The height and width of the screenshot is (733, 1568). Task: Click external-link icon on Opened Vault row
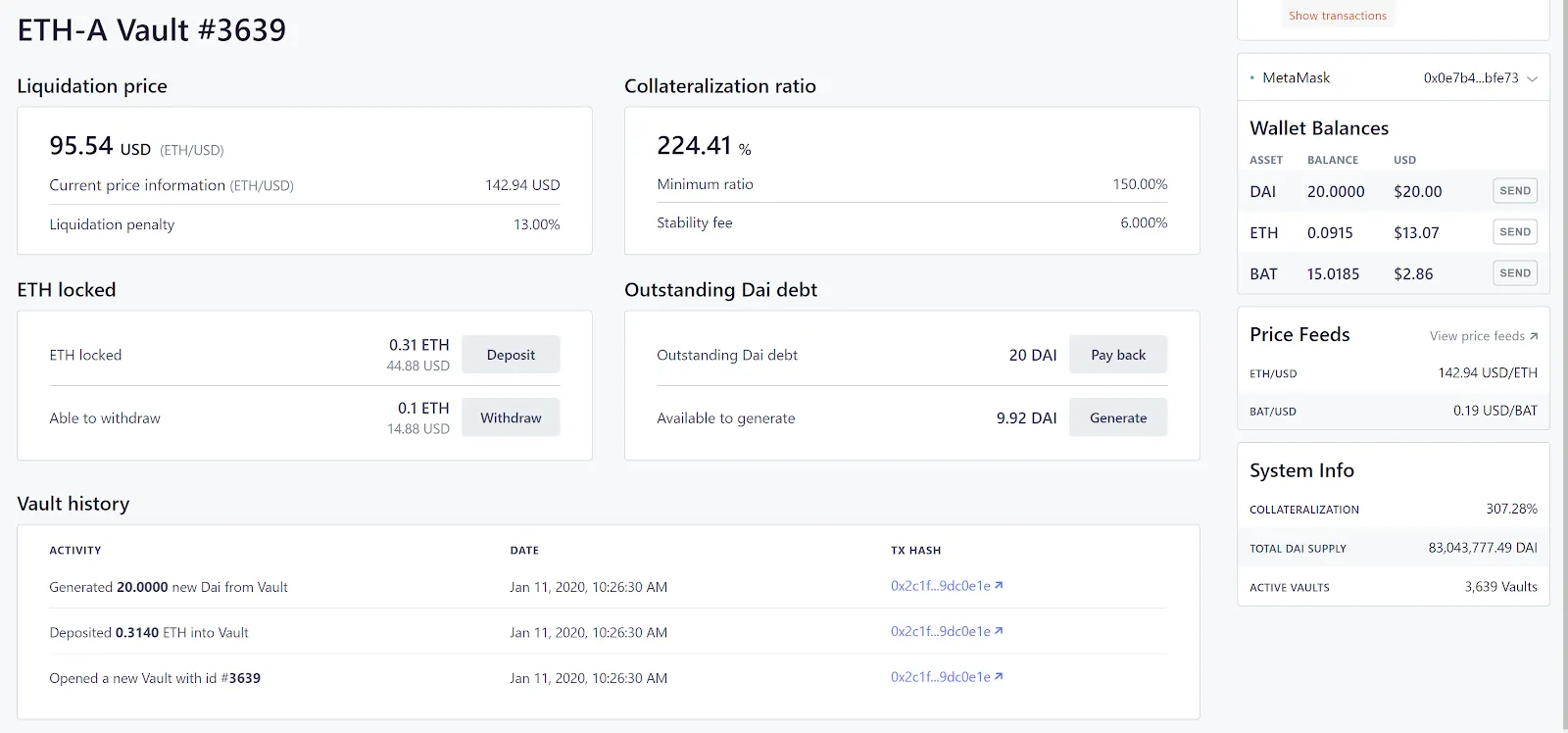tap(999, 677)
